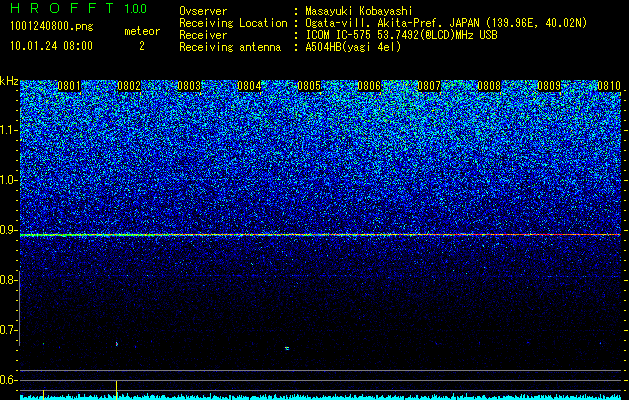Click the tall yellow meteor marker below 0802
Image resolution: width=629 pixels, height=400 pixels.
[x=116, y=389]
